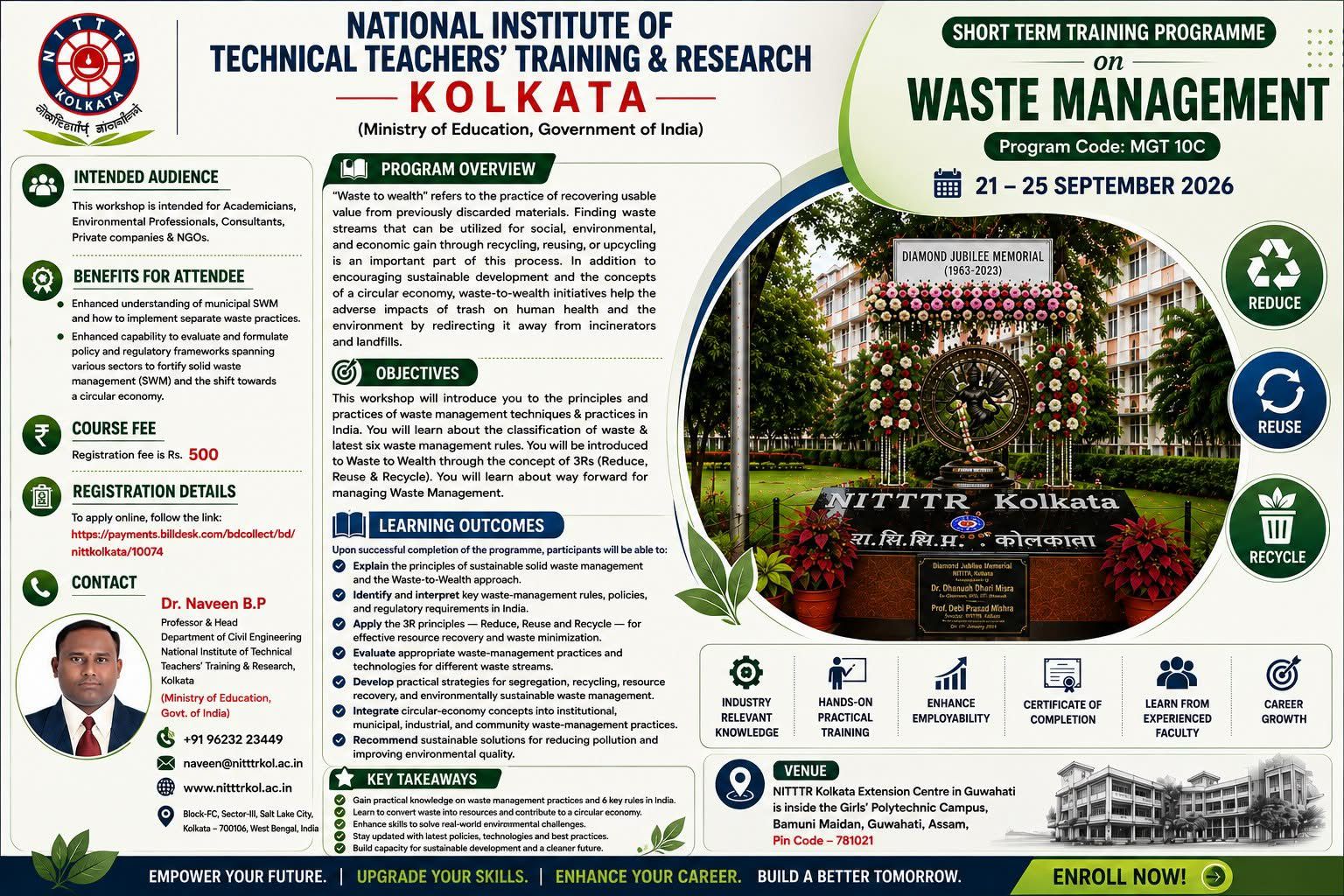The height and width of the screenshot is (896, 1344).
Task: Click the globe icon beside the website address
Action: (x=166, y=787)
